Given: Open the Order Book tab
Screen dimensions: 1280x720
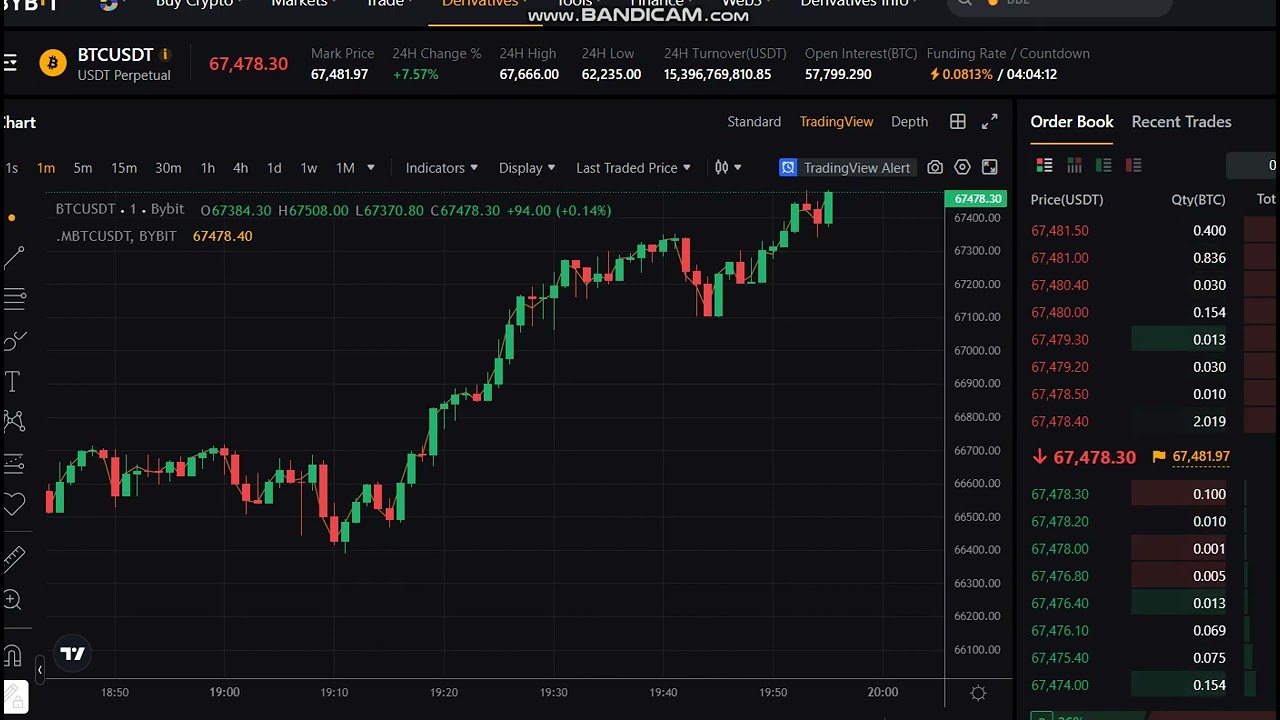Looking at the screenshot, I should 1072,122.
